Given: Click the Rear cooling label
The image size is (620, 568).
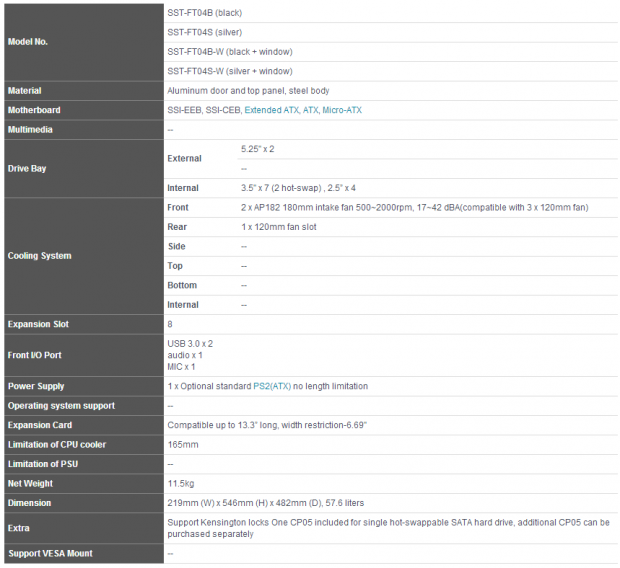Looking at the screenshot, I should [177, 227].
